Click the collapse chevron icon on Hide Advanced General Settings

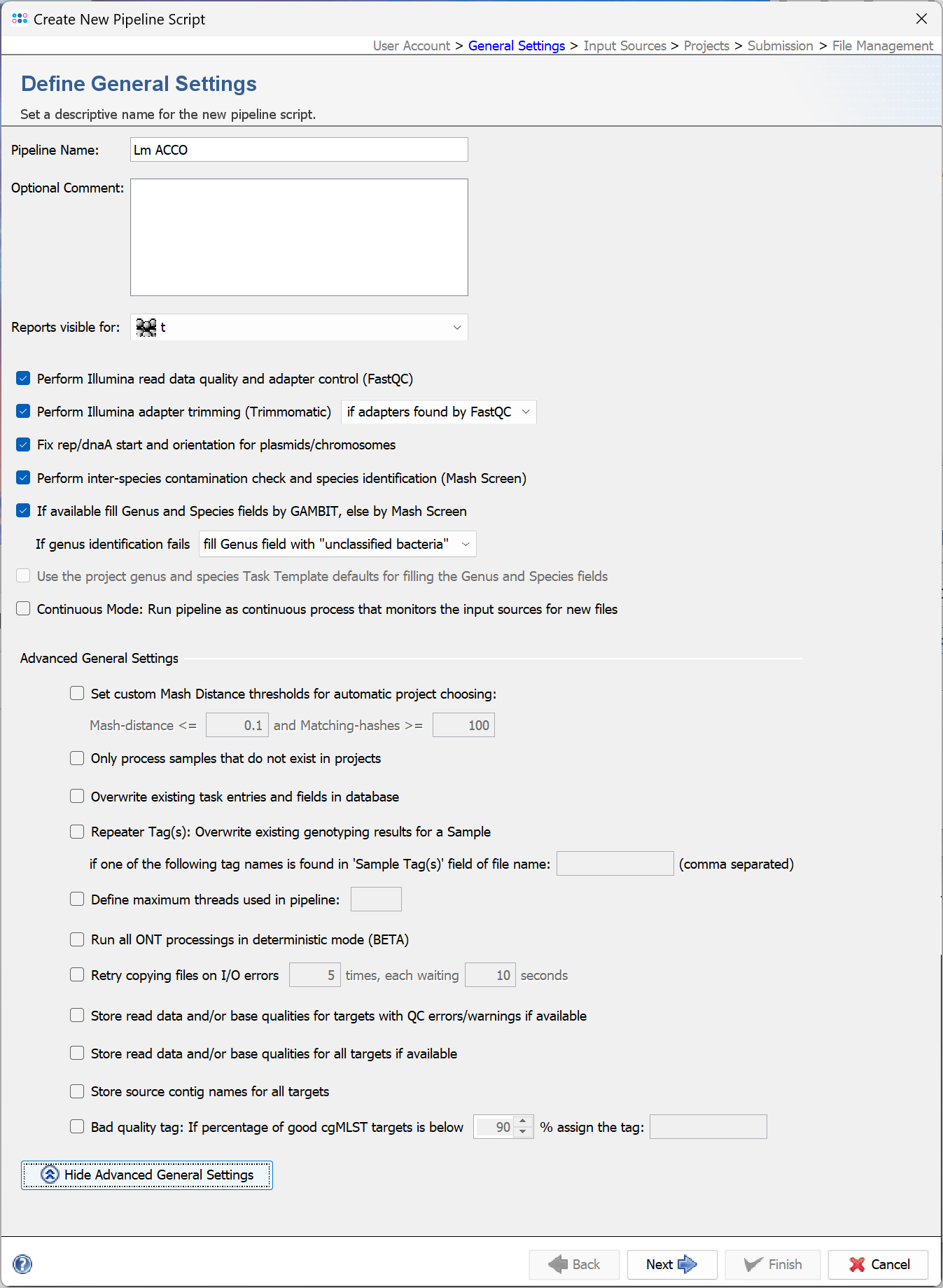click(50, 1175)
